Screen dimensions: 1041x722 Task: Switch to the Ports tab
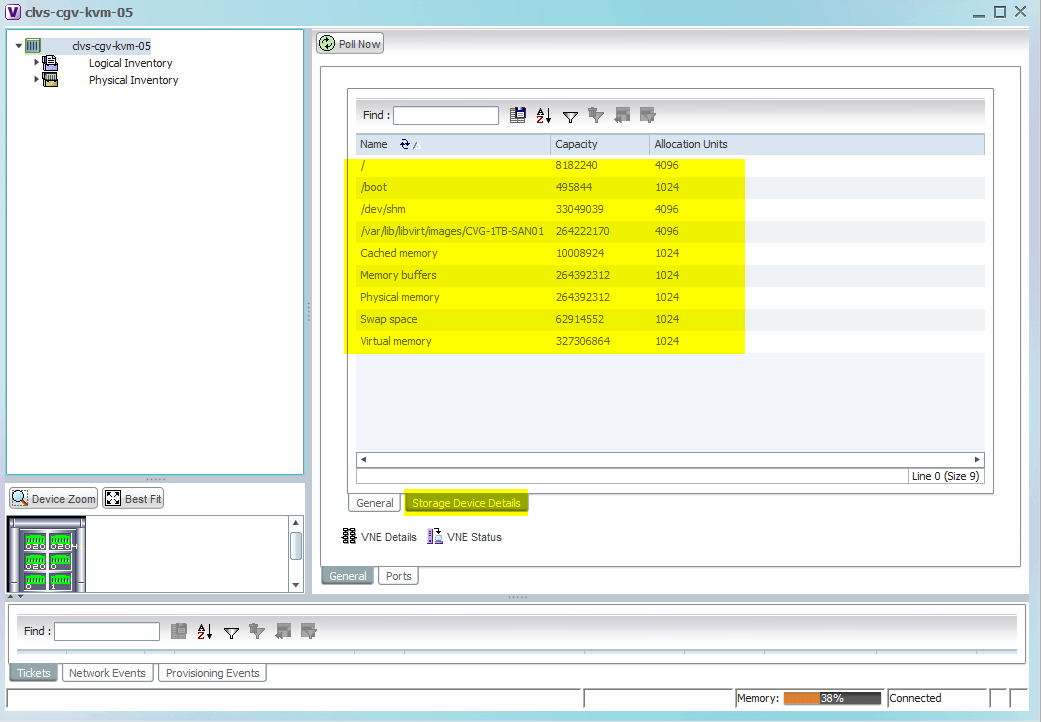tap(398, 575)
